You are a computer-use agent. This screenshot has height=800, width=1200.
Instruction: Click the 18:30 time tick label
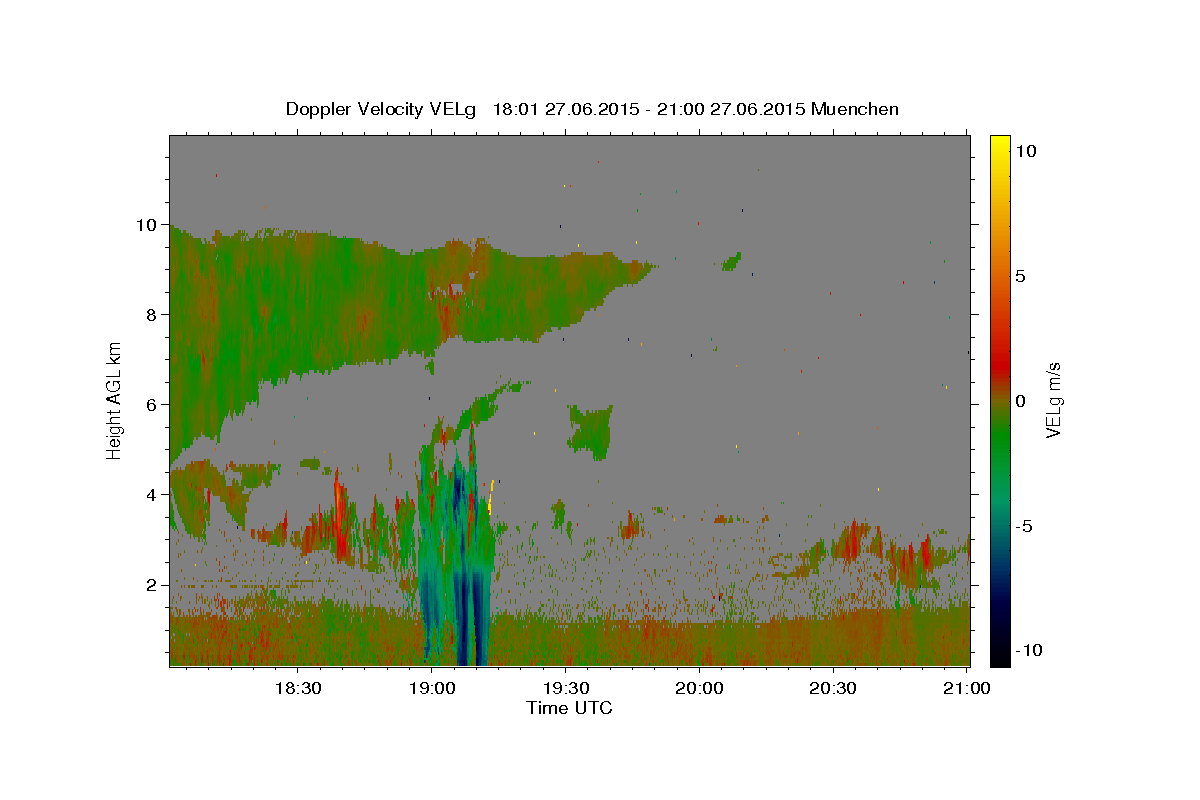(x=298, y=688)
